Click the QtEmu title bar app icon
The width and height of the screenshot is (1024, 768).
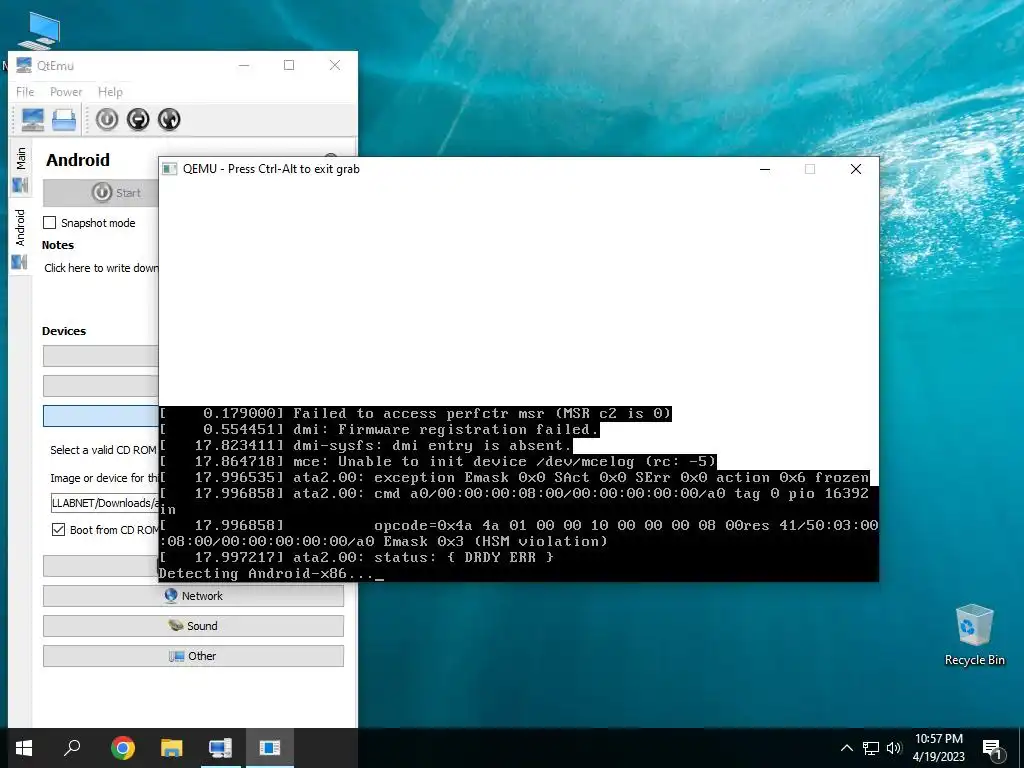pyautogui.click(x=24, y=65)
